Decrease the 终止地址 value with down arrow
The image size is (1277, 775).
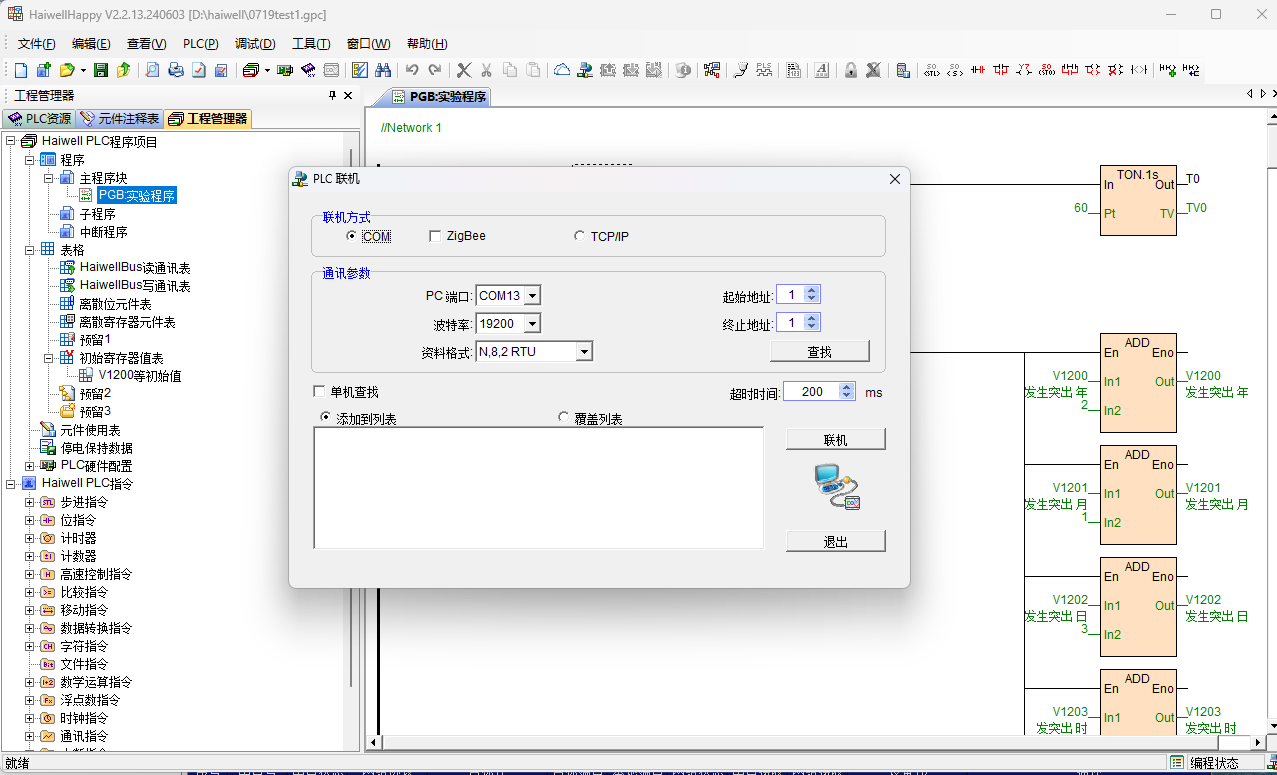coord(812,327)
